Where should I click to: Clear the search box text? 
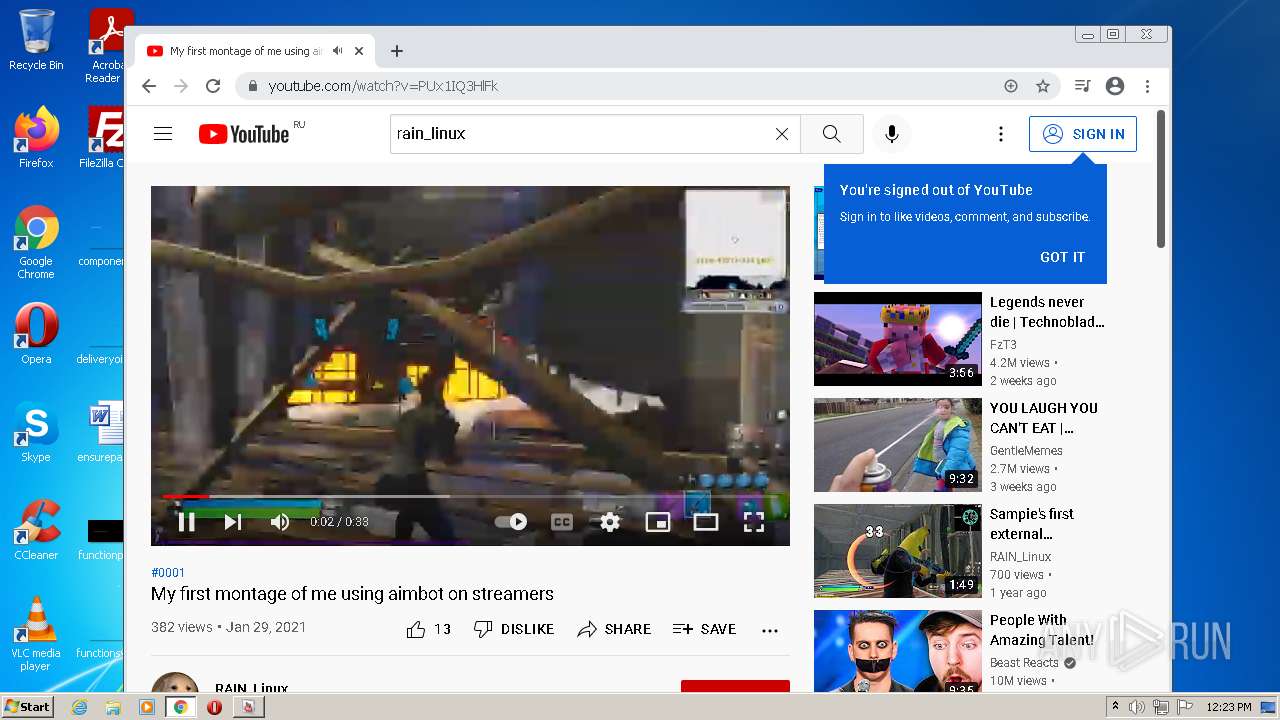pyautogui.click(x=782, y=134)
